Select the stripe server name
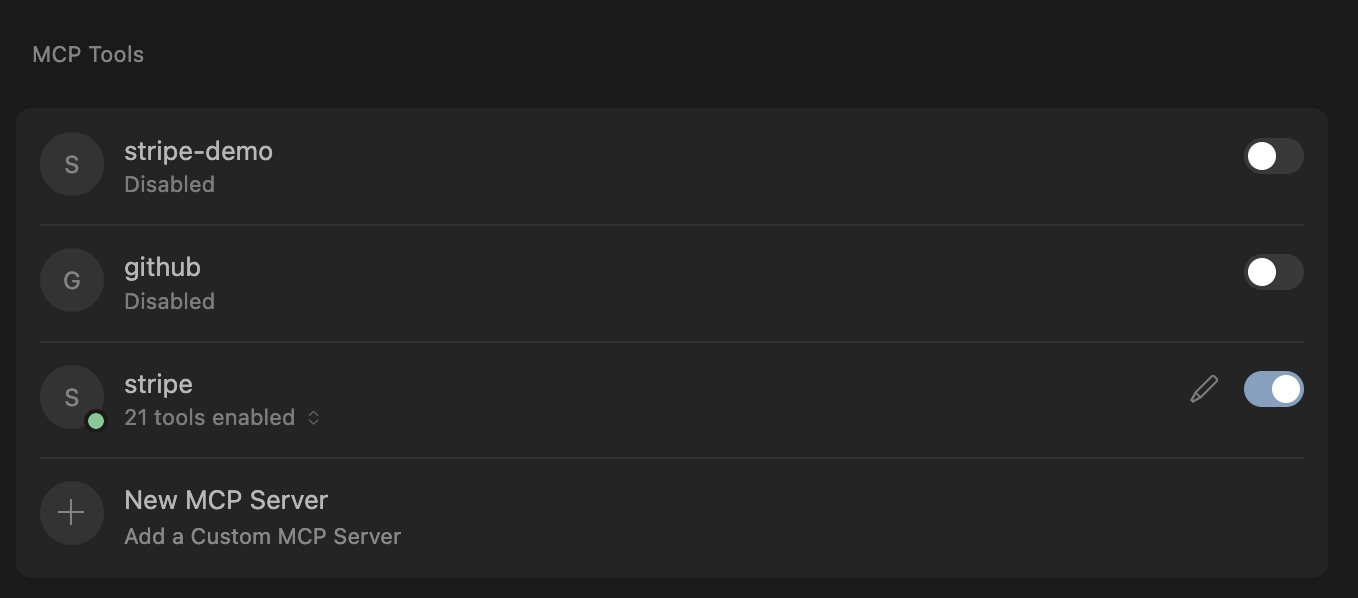 click(x=158, y=384)
